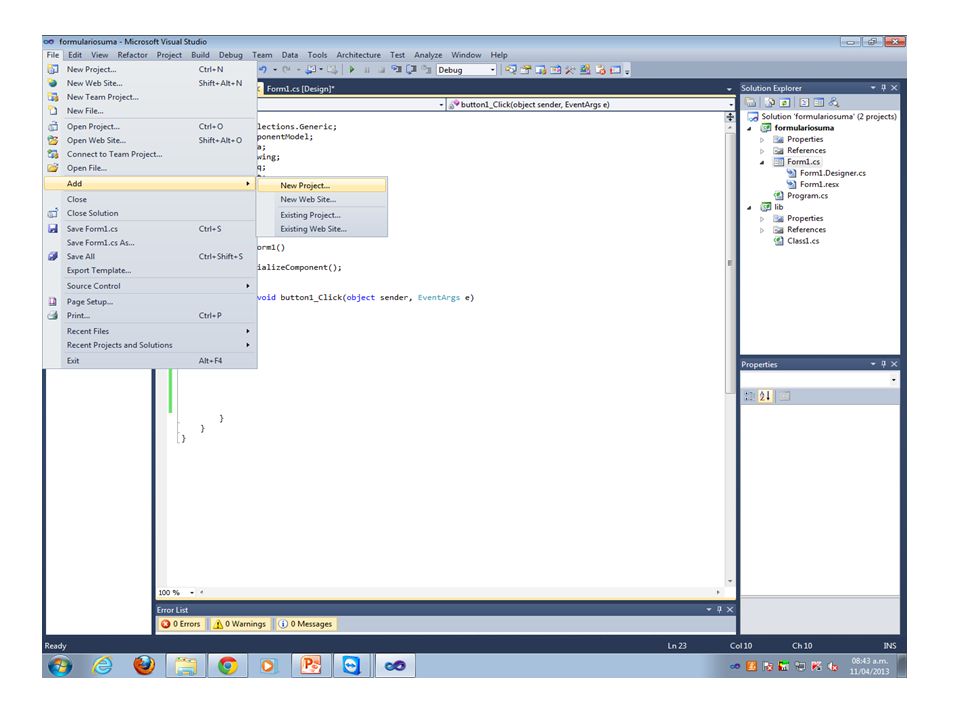Image resolution: width=960 pixels, height=720 pixels.
Task: Collapse the Form1.cs node
Action: point(762,162)
